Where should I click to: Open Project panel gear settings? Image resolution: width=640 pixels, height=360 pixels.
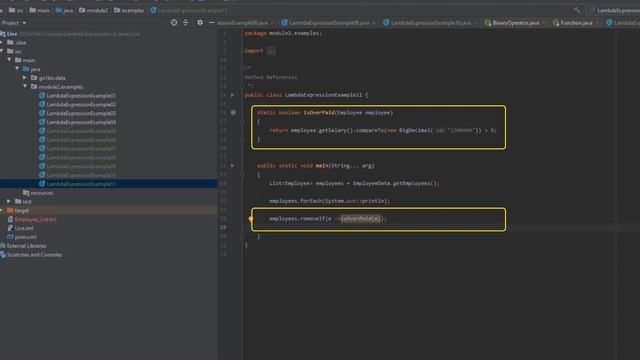(x=200, y=22)
